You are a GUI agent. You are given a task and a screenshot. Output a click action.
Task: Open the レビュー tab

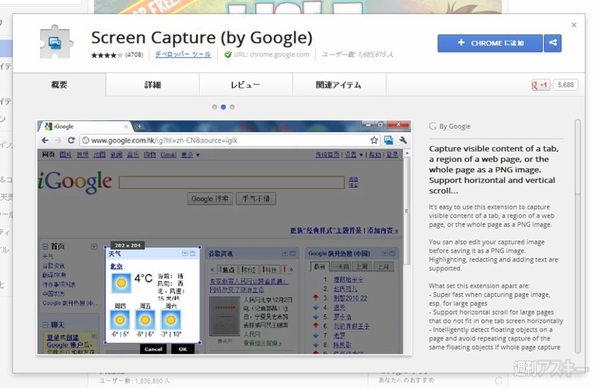[246, 85]
